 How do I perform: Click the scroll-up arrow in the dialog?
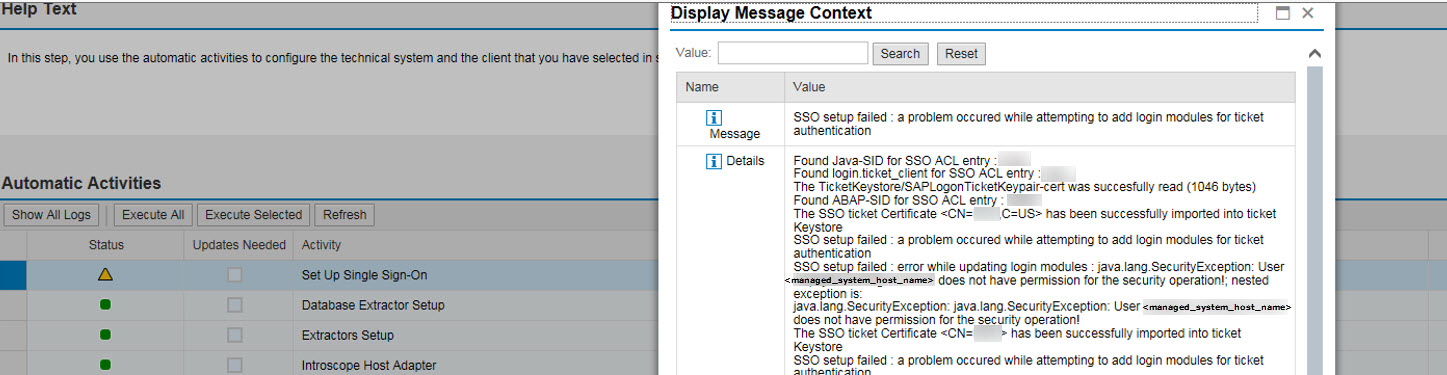click(1315, 53)
